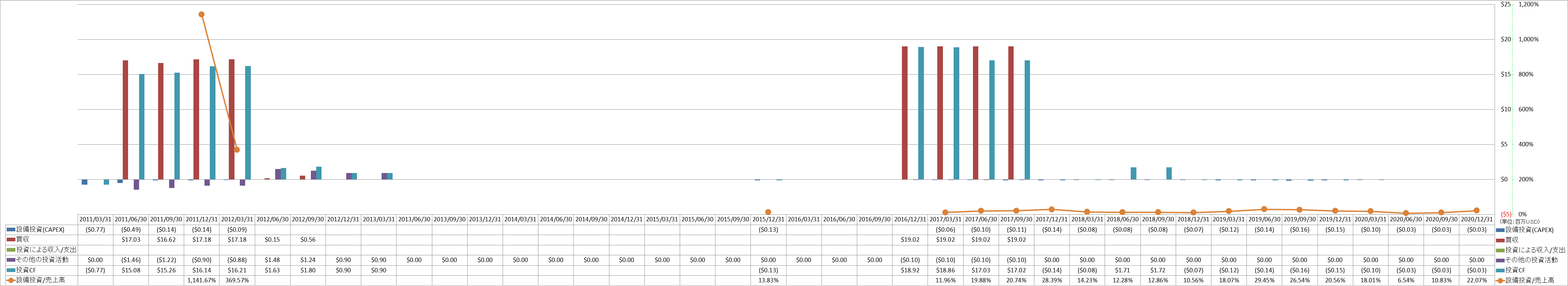Click the $1.80 value cell
The width and height of the screenshot is (1568, 286).
click(308, 270)
